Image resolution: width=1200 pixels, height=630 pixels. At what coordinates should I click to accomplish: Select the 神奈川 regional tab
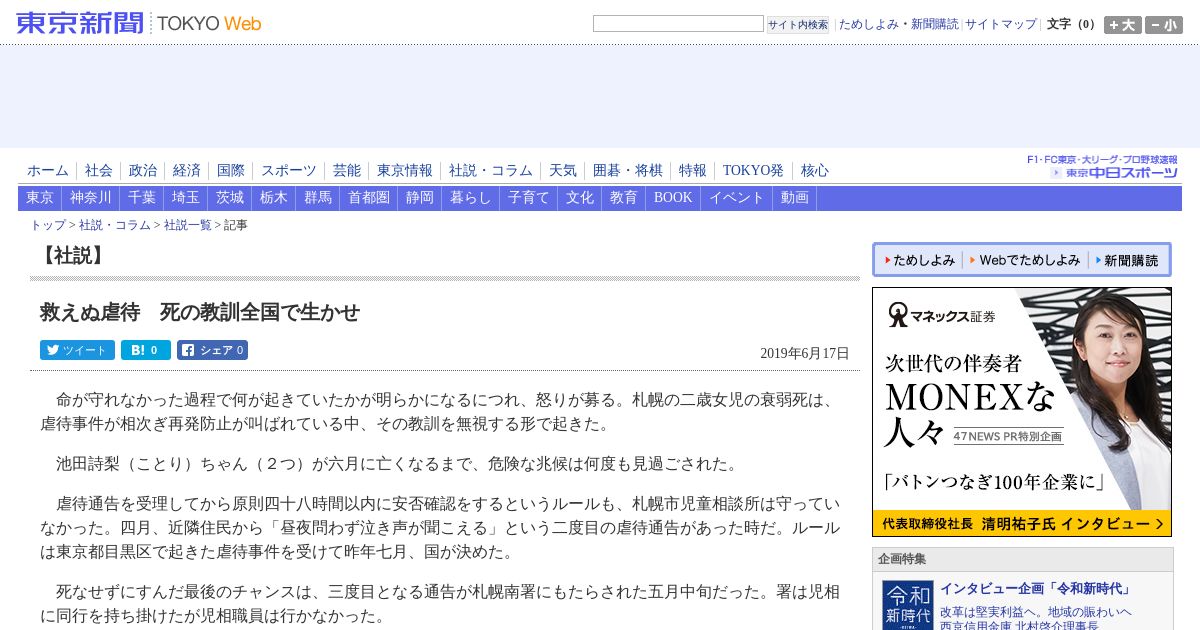coord(91,198)
